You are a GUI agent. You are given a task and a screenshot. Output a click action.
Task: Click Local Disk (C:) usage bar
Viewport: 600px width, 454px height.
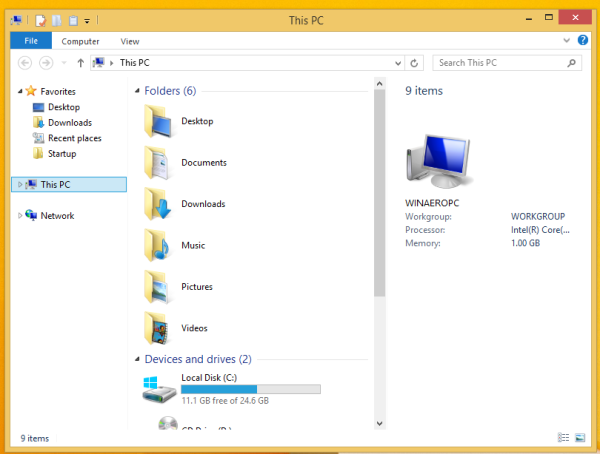click(251, 389)
